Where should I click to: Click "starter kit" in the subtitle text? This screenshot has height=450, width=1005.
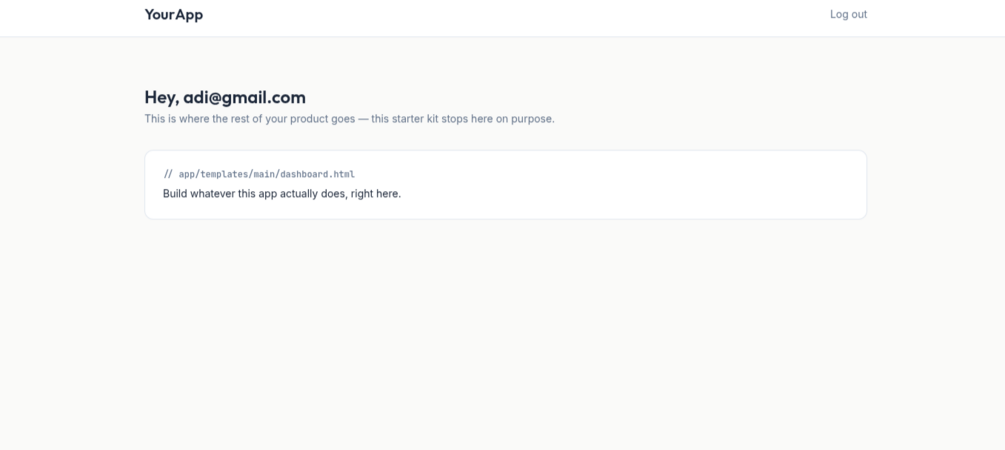coord(415,119)
